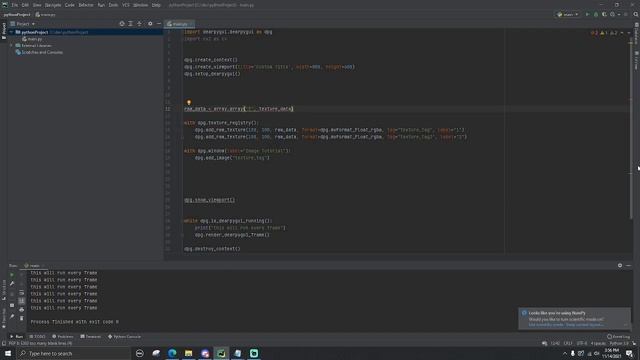Expand External Libraries node
Image resolution: width=640 pixels, height=360 pixels.
[11, 45]
